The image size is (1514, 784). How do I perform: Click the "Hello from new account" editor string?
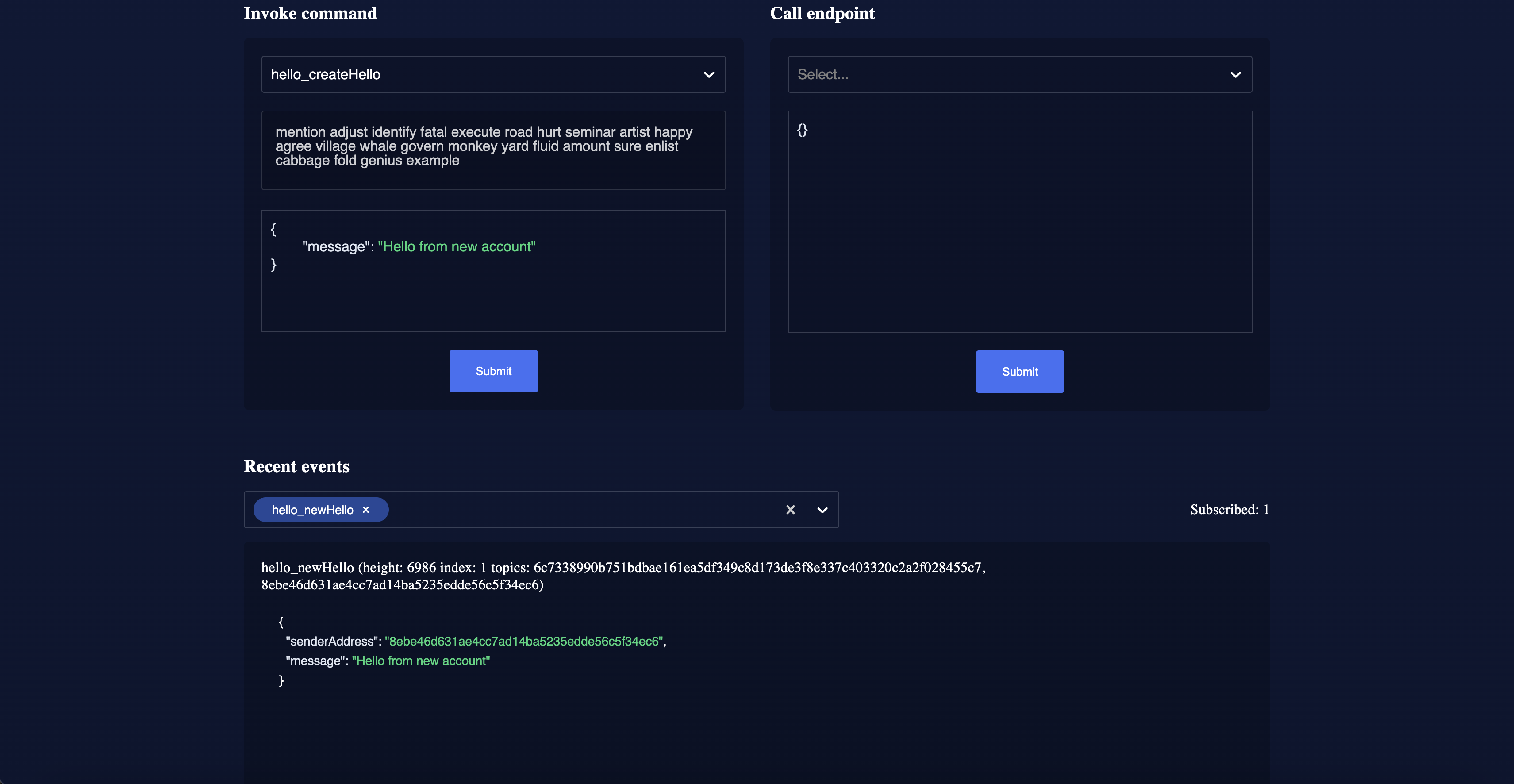456,247
